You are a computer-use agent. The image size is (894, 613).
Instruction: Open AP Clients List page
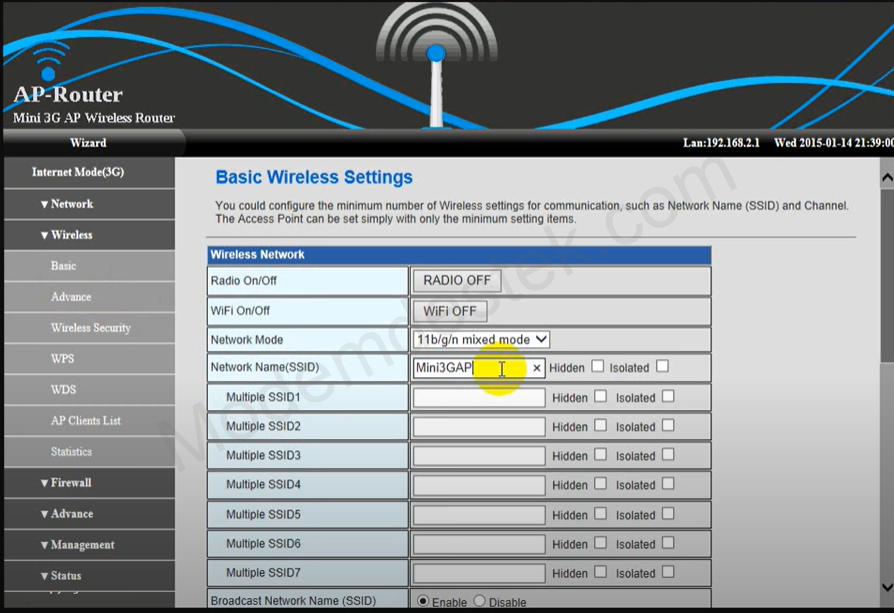tap(86, 421)
